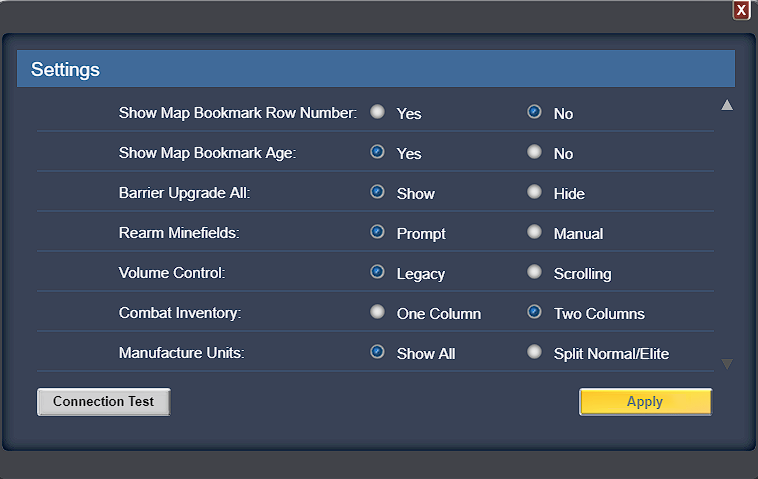
Task: Set Barrier Upgrade All to Show
Action: (378, 192)
